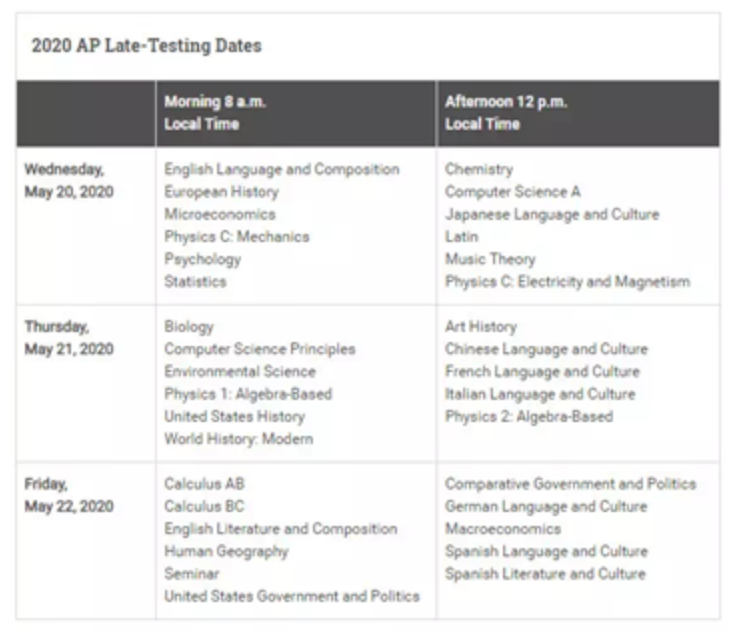
Task: Open English Language and Composition exam entry
Action: (x=281, y=170)
